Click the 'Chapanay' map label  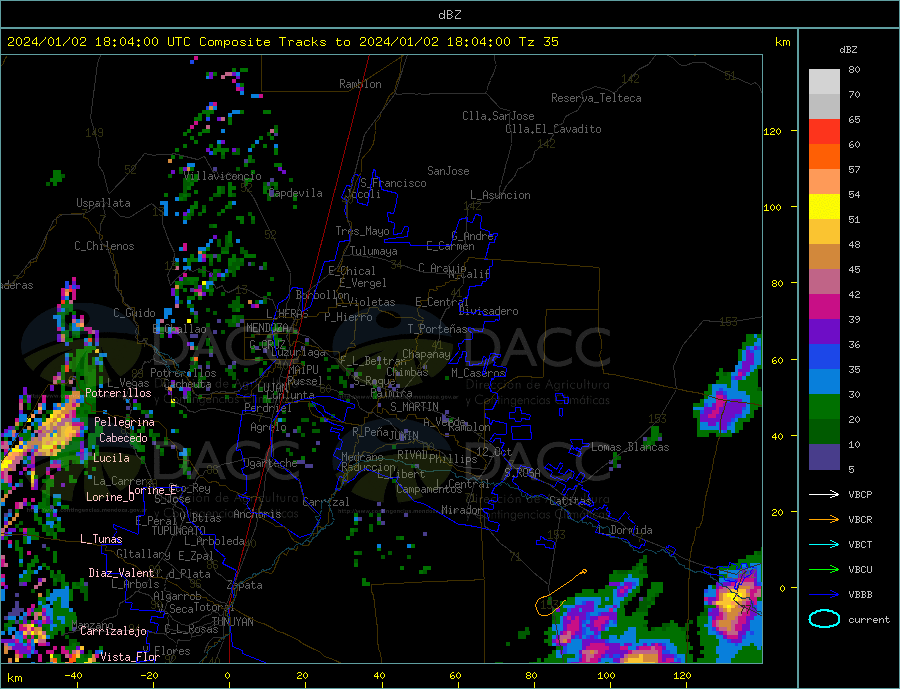point(426,354)
